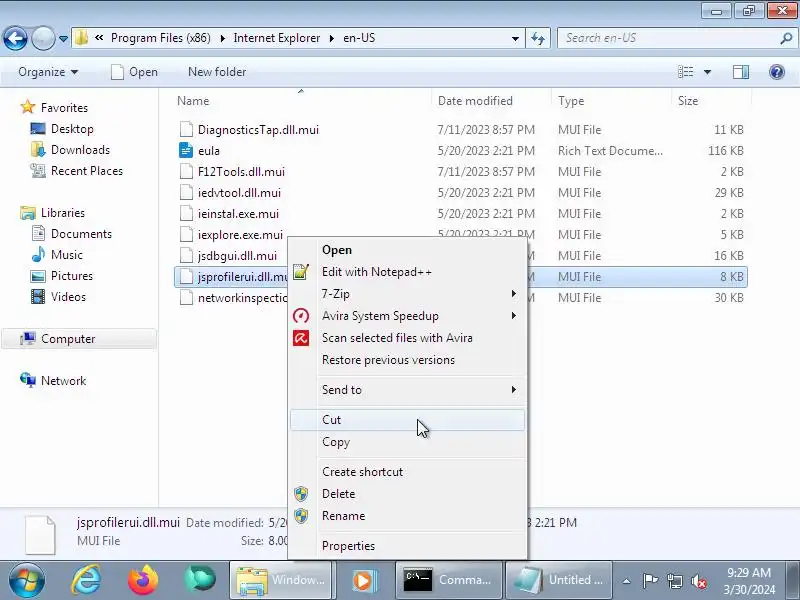Open Desktop in the navigation pane
The width and height of the screenshot is (800, 600).
coord(72,129)
